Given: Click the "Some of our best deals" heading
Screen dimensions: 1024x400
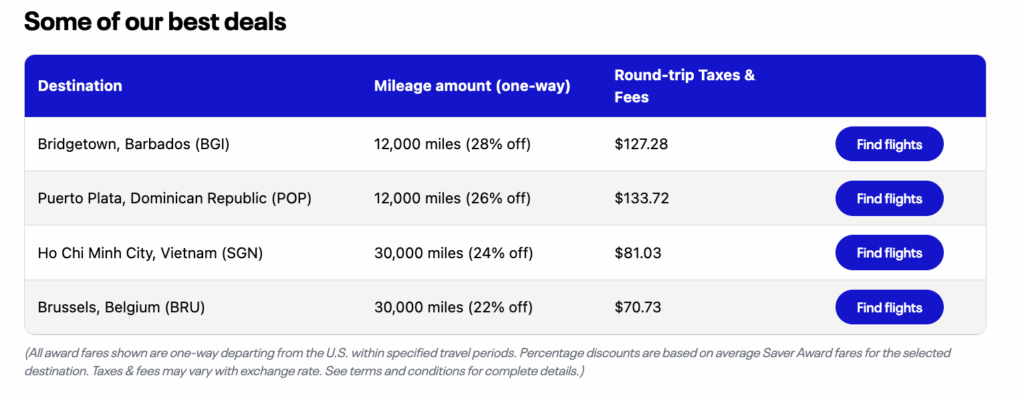Looking at the screenshot, I should click(155, 22).
